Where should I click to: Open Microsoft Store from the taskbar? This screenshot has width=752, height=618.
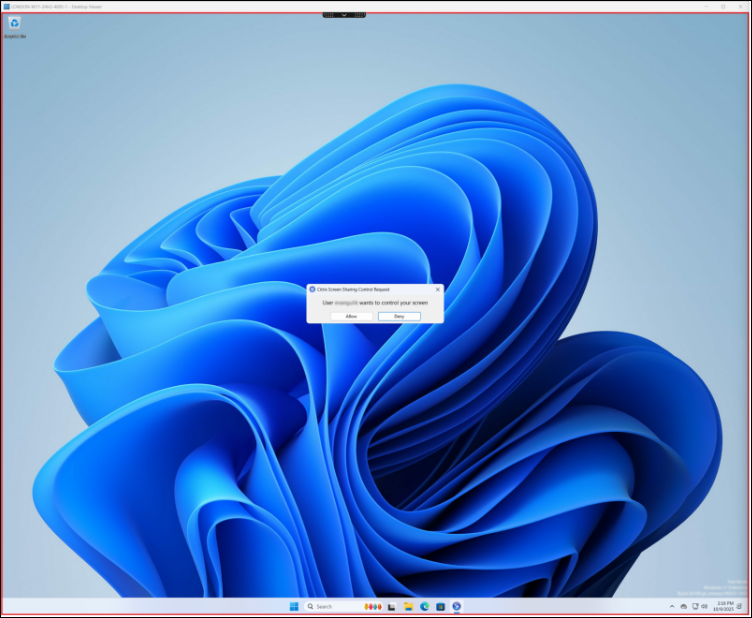coord(440,606)
